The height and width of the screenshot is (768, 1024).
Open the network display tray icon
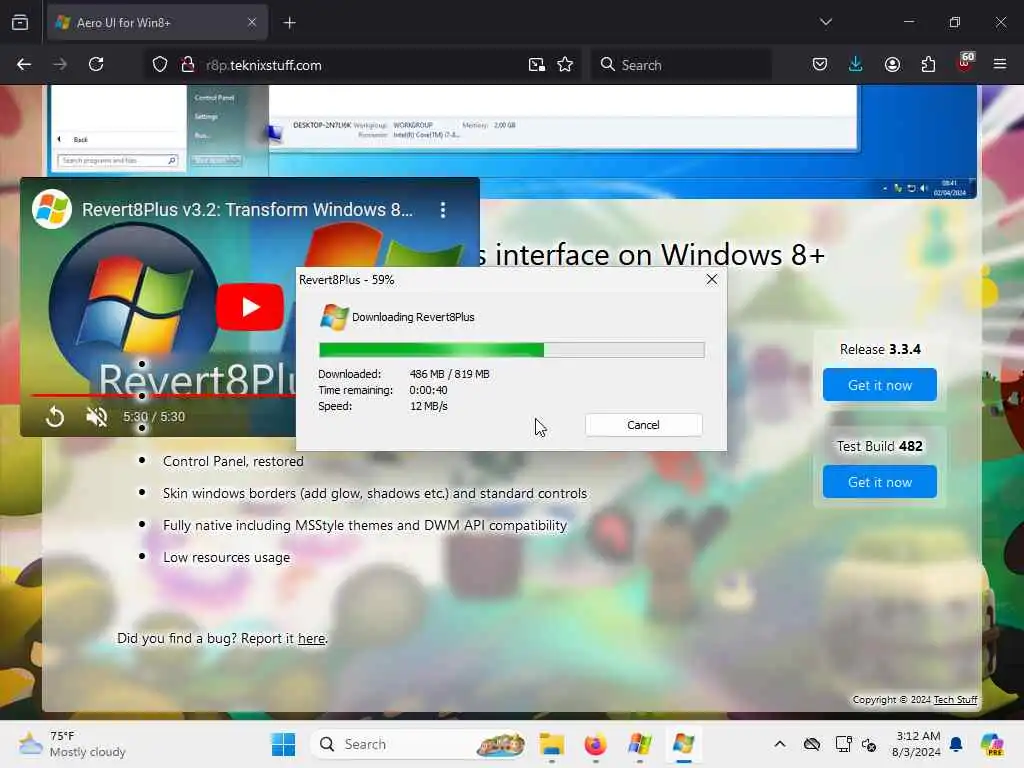pos(844,744)
